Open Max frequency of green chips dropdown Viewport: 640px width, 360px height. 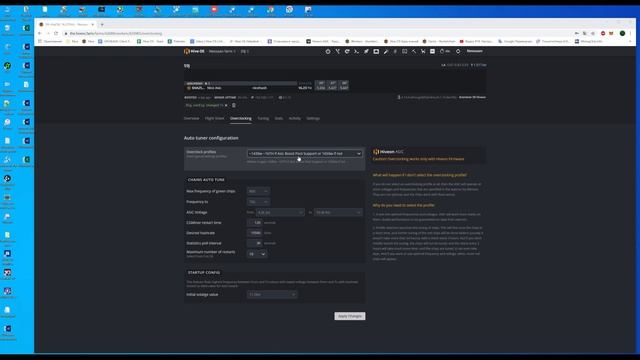tap(258, 191)
